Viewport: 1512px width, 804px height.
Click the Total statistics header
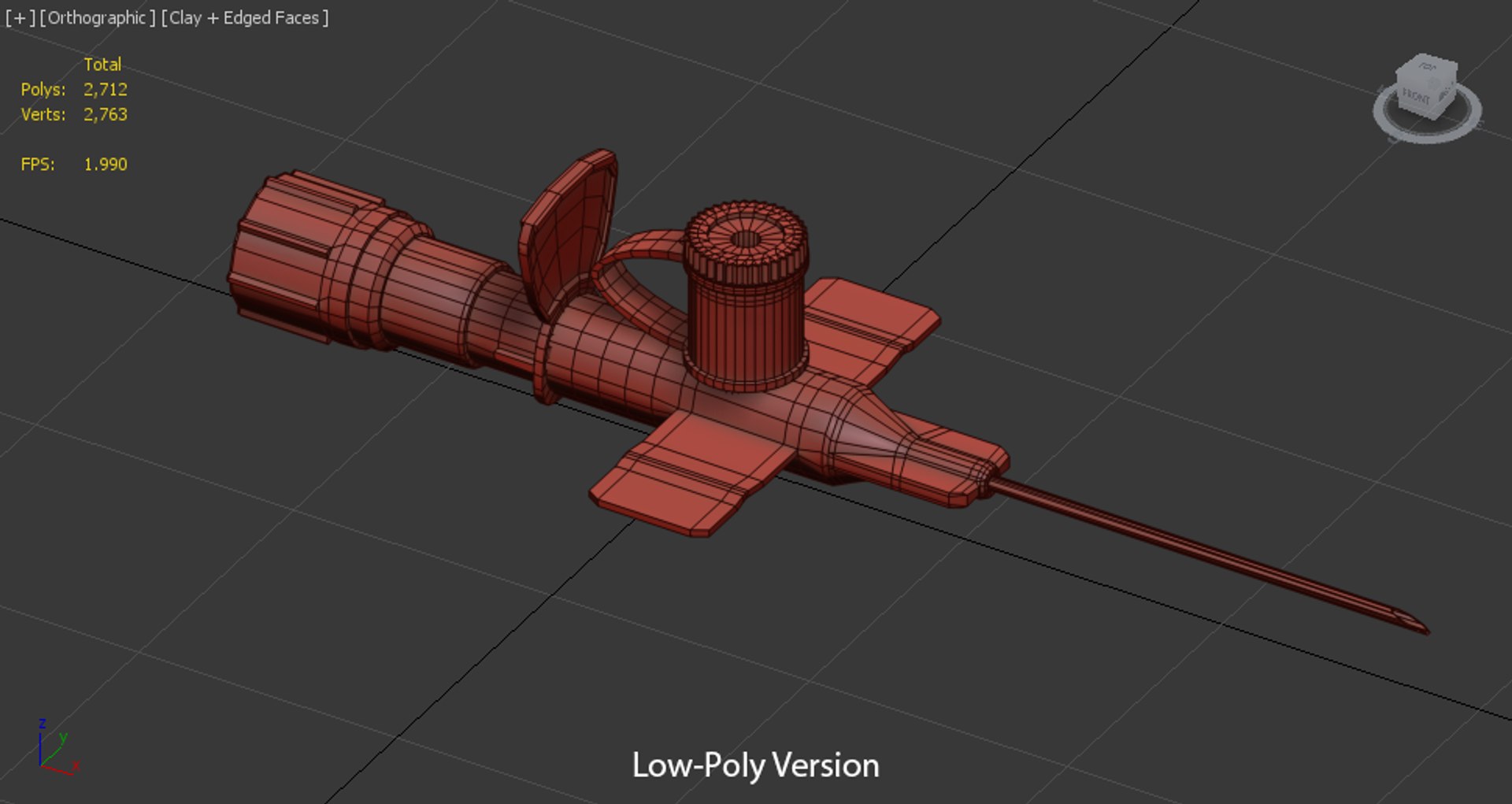tap(102, 64)
